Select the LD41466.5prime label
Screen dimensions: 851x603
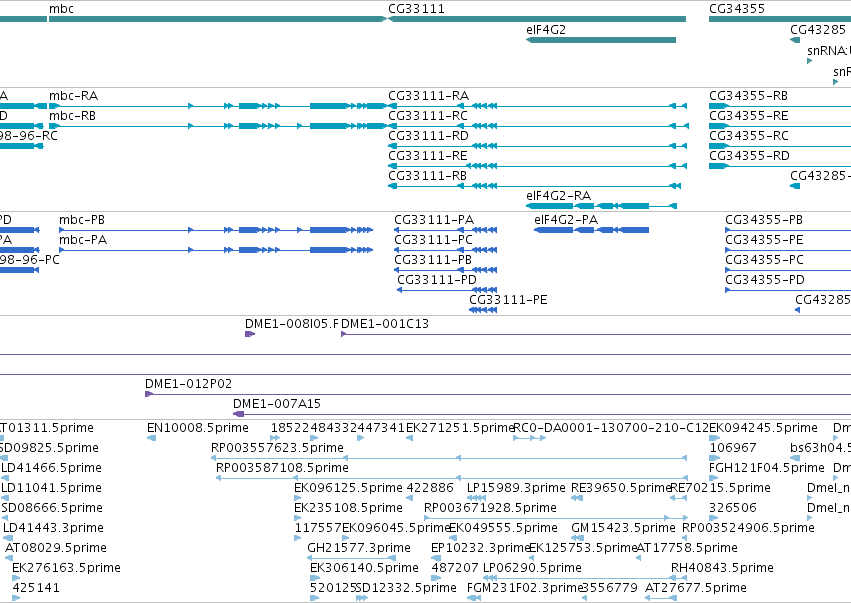pos(52,468)
